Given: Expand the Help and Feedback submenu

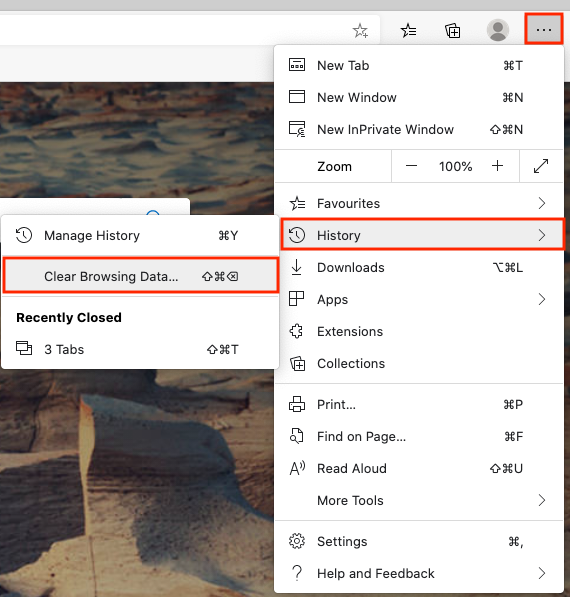Looking at the screenshot, I should coord(418,573).
